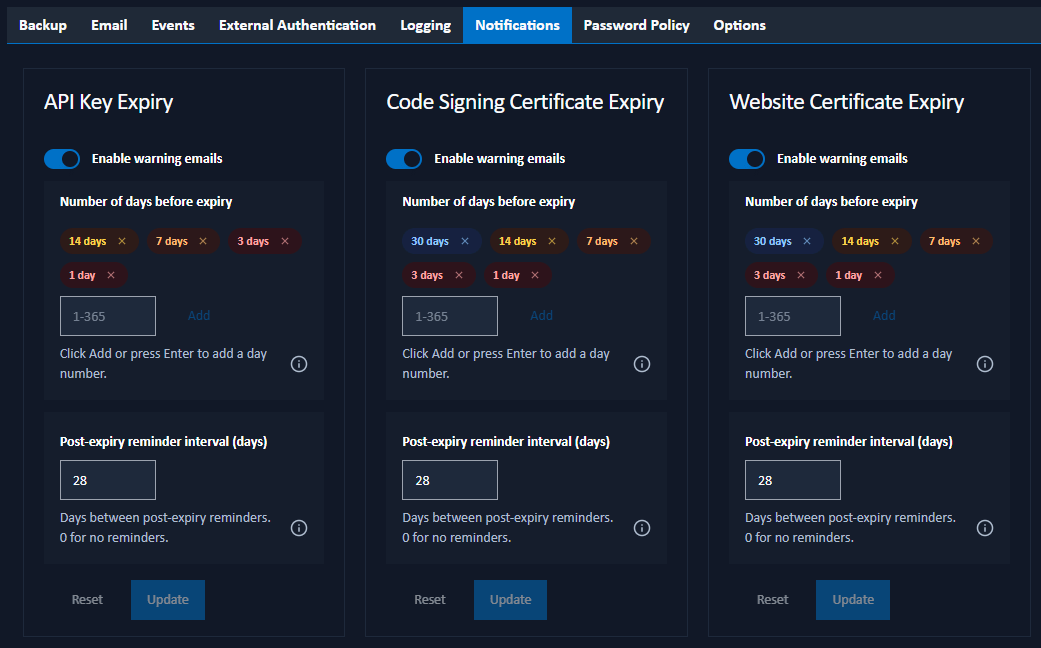This screenshot has width=1041, height=648.
Task: Reset Website Certificate Expiry settings
Action: pos(773,600)
